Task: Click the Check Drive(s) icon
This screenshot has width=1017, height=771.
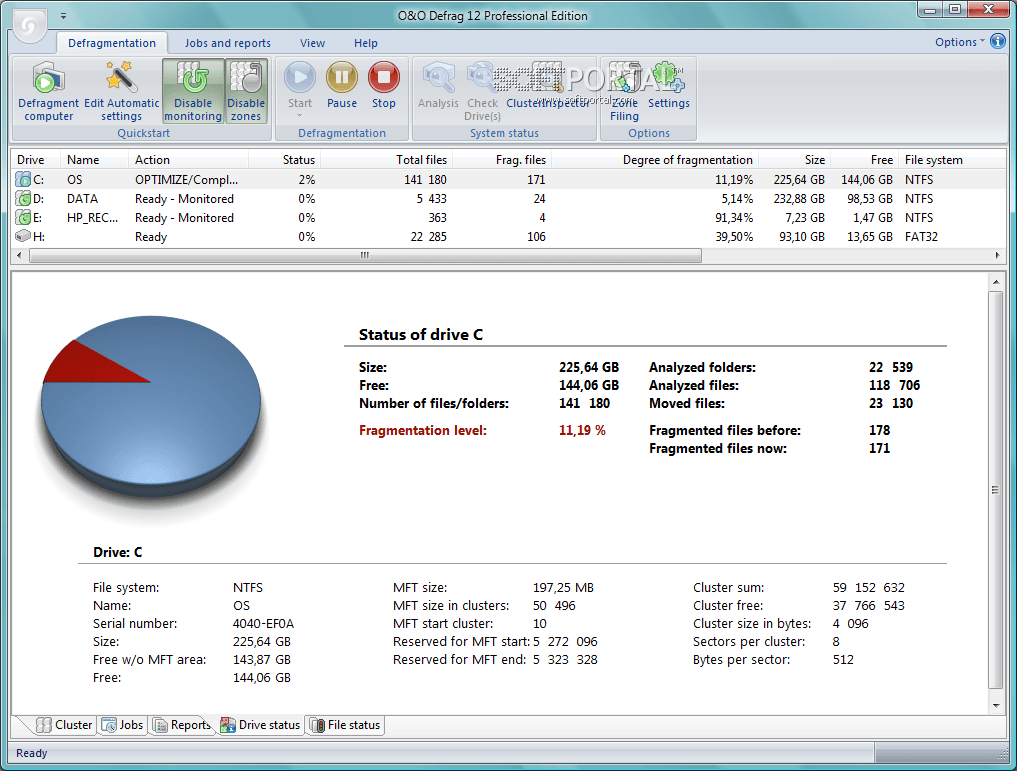Action: pyautogui.click(x=482, y=77)
